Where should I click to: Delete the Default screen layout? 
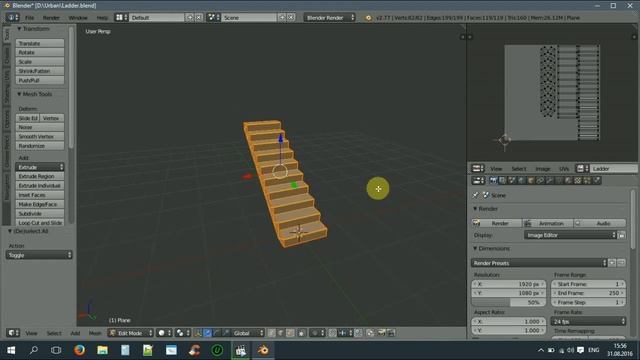click(198, 18)
